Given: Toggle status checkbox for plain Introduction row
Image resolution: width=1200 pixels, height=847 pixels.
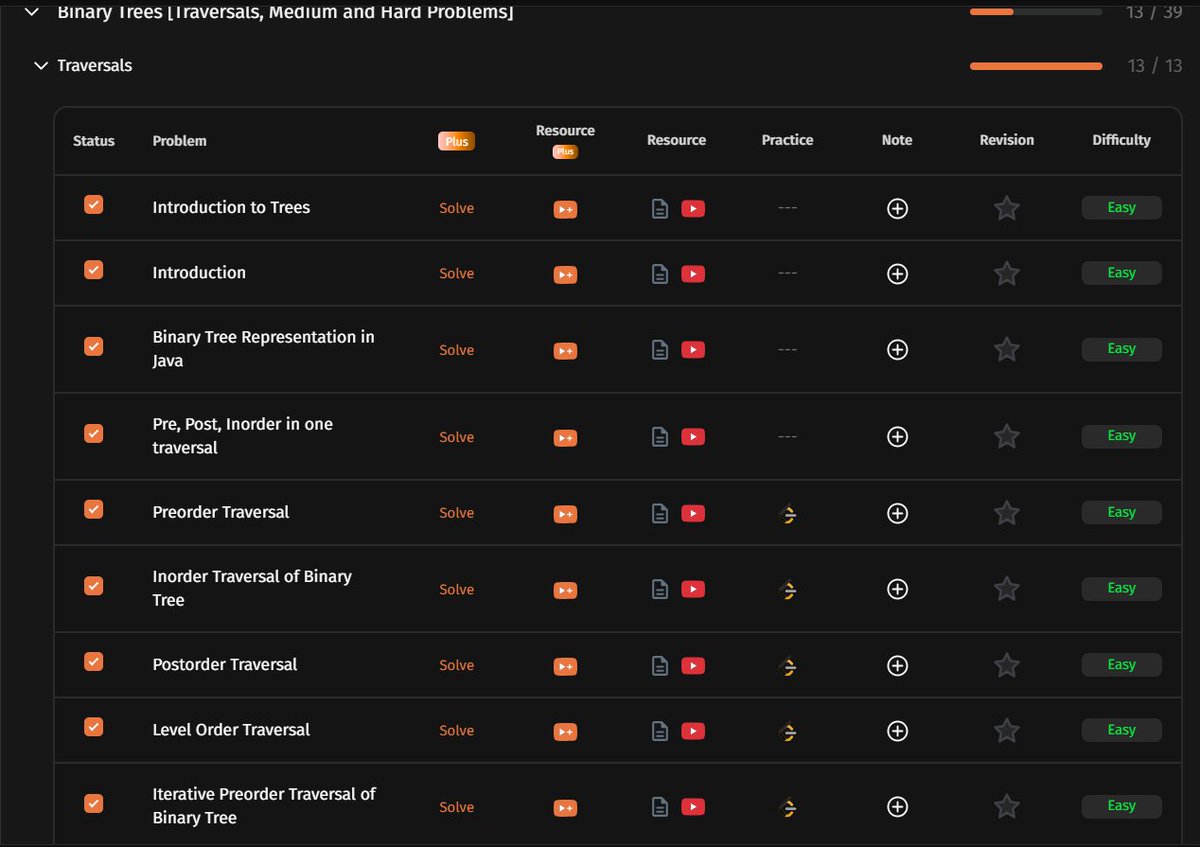Looking at the screenshot, I should pyautogui.click(x=93, y=269).
